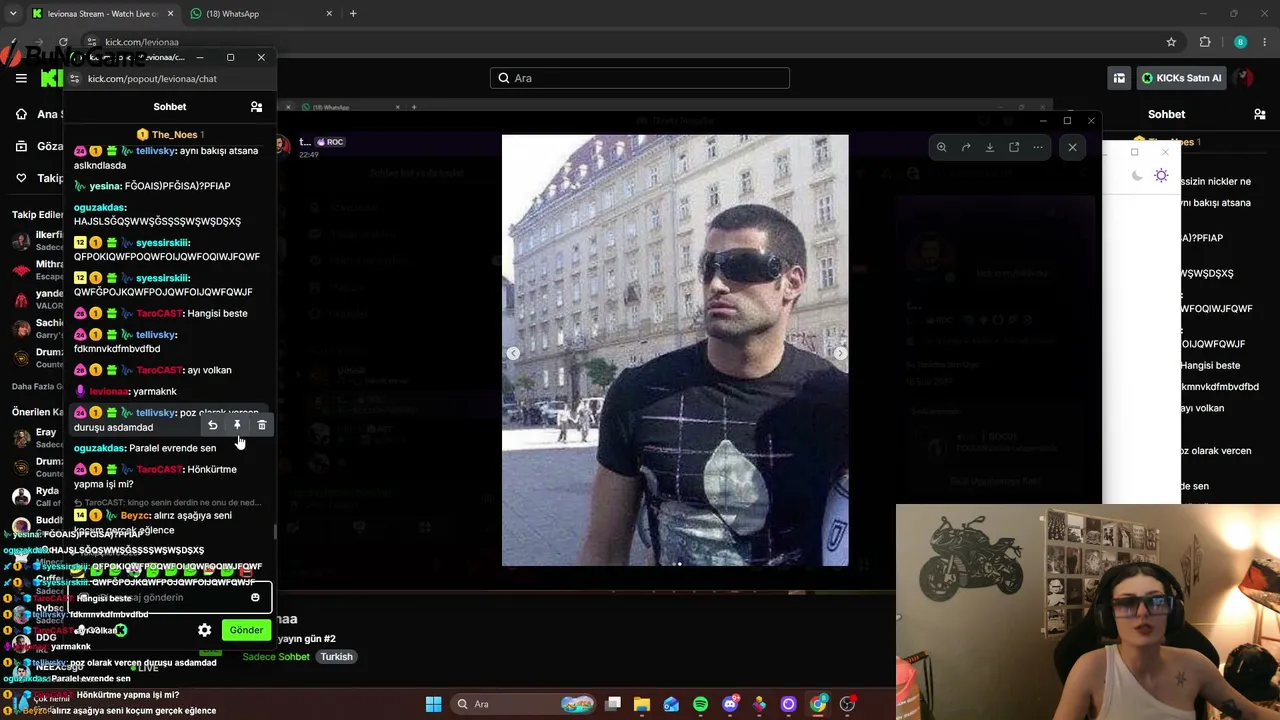
Task: Open more options in the image viewer toolbar
Action: [x=1038, y=147]
